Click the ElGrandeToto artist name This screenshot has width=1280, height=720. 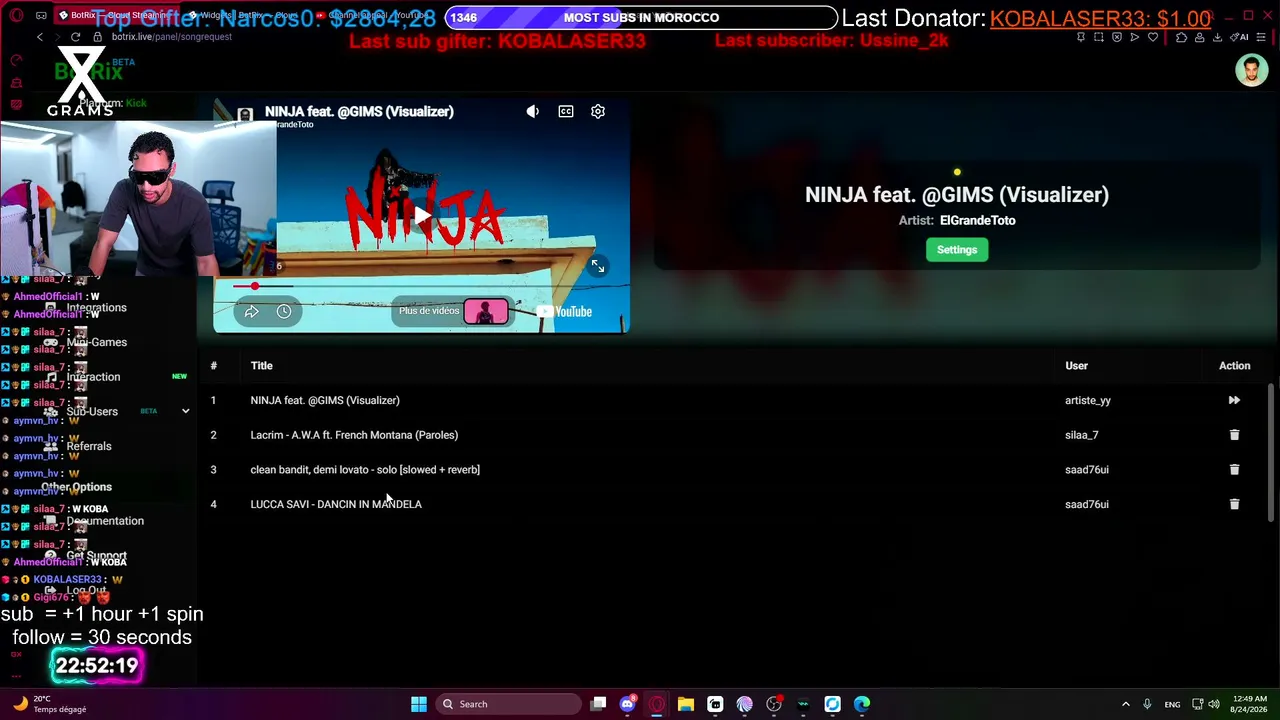coord(977,221)
